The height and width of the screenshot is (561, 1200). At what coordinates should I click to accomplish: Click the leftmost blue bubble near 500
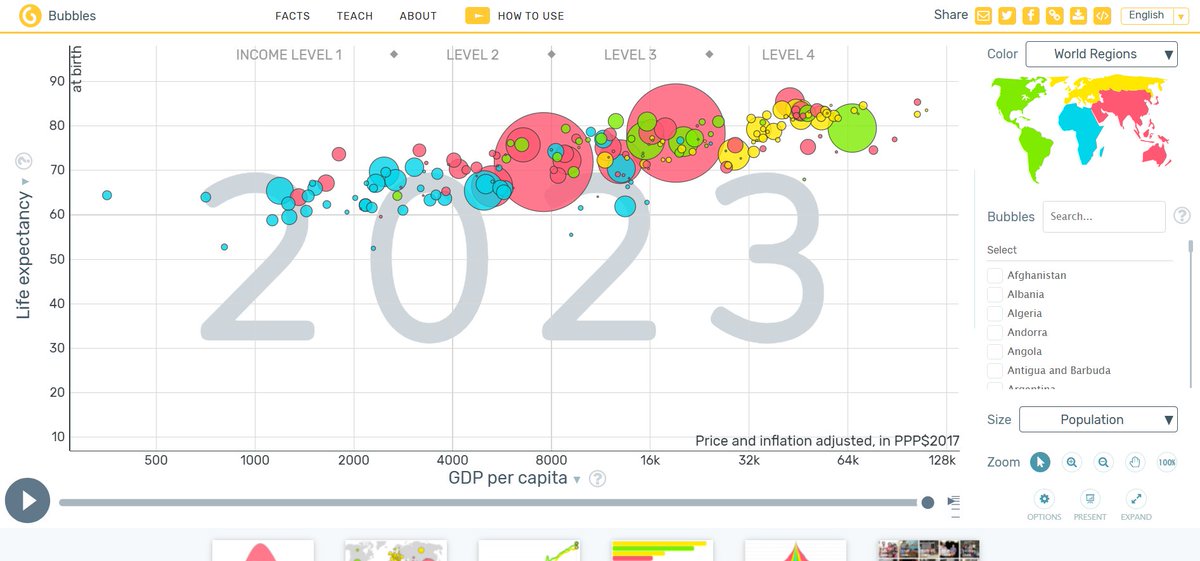107,195
